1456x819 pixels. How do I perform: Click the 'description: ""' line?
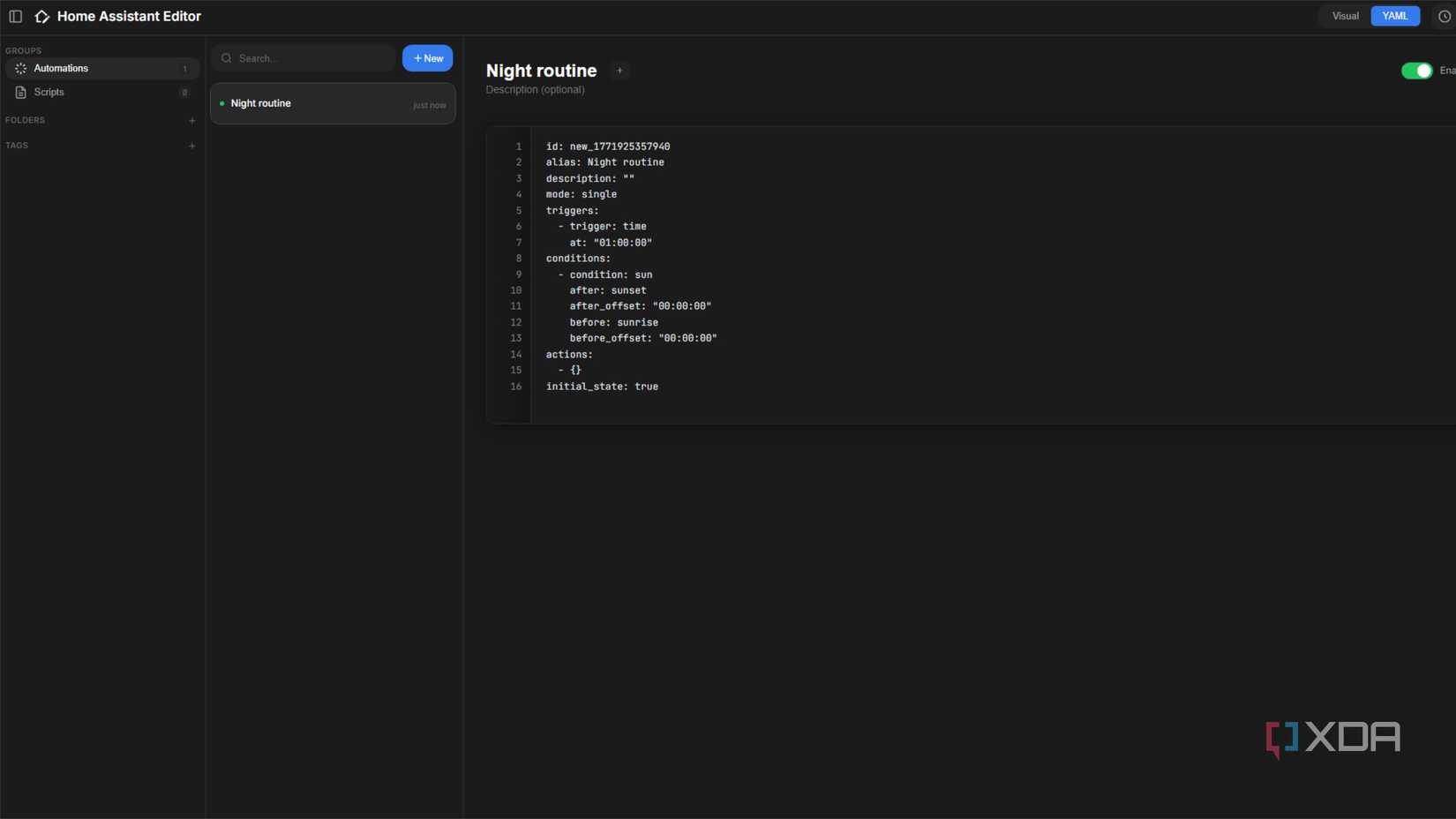[589, 178]
